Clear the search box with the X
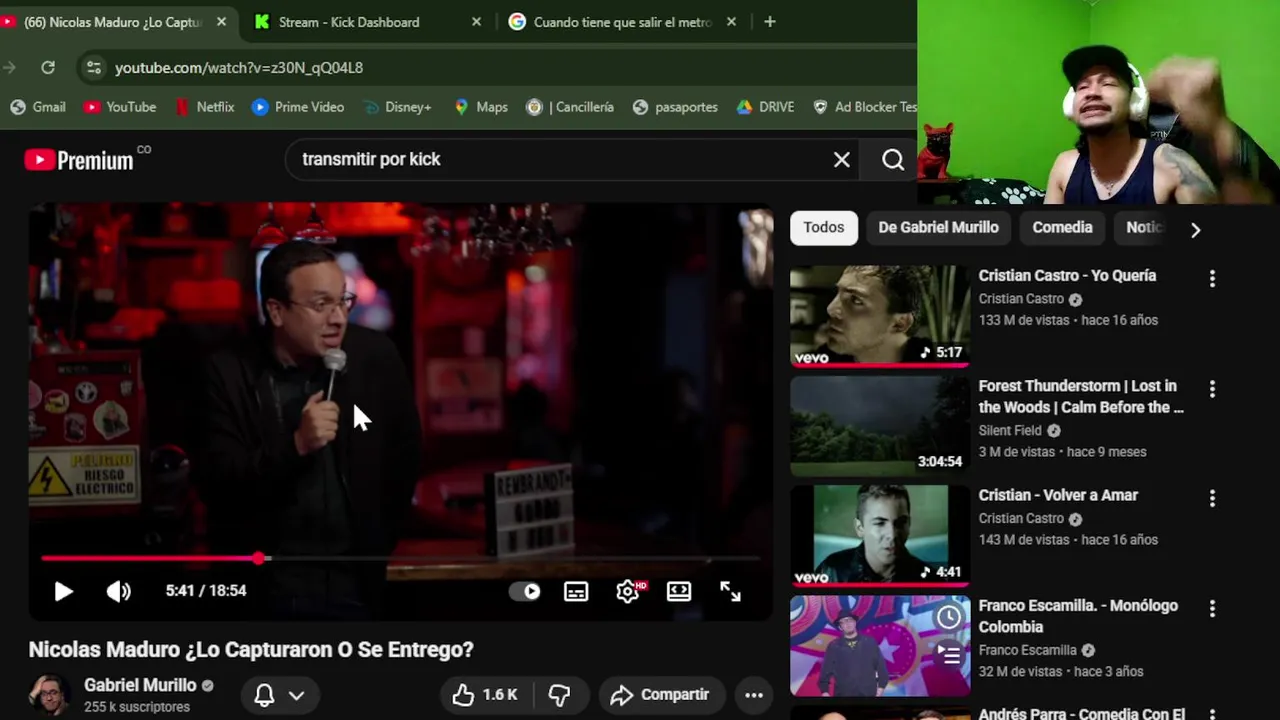 point(842,160)
